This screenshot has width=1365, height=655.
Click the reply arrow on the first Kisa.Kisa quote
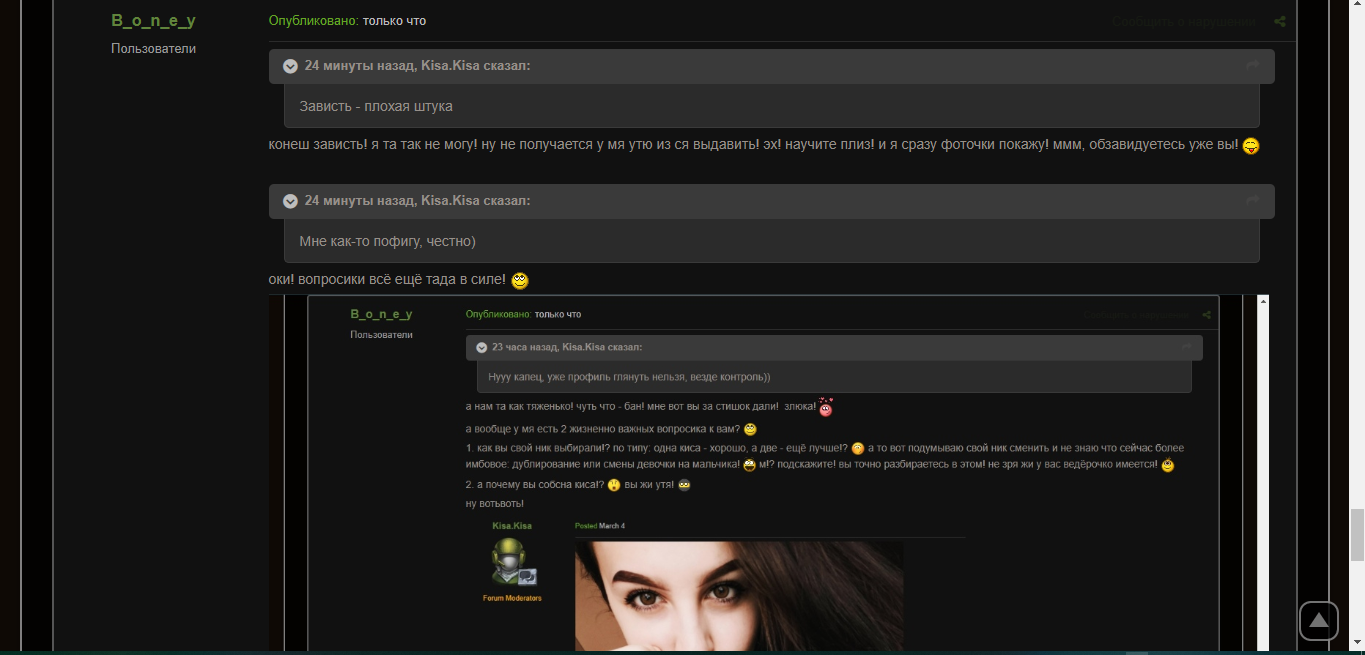(x=1251, y=66)
